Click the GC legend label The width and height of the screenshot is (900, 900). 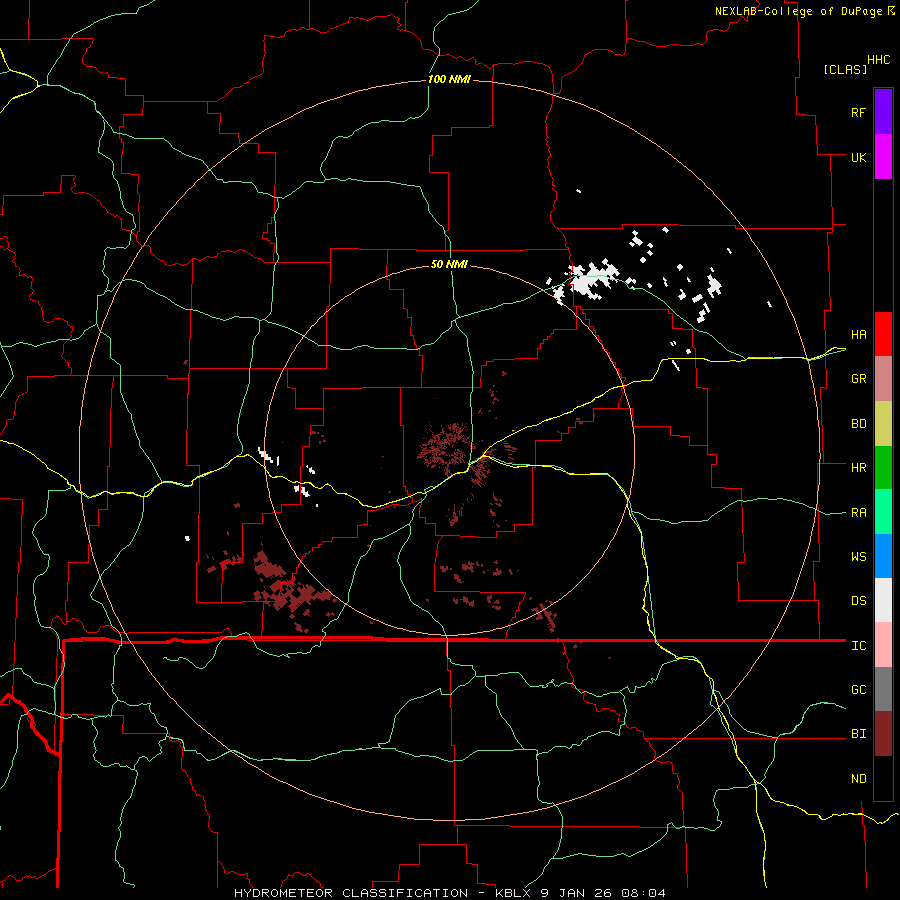[859, 689]
